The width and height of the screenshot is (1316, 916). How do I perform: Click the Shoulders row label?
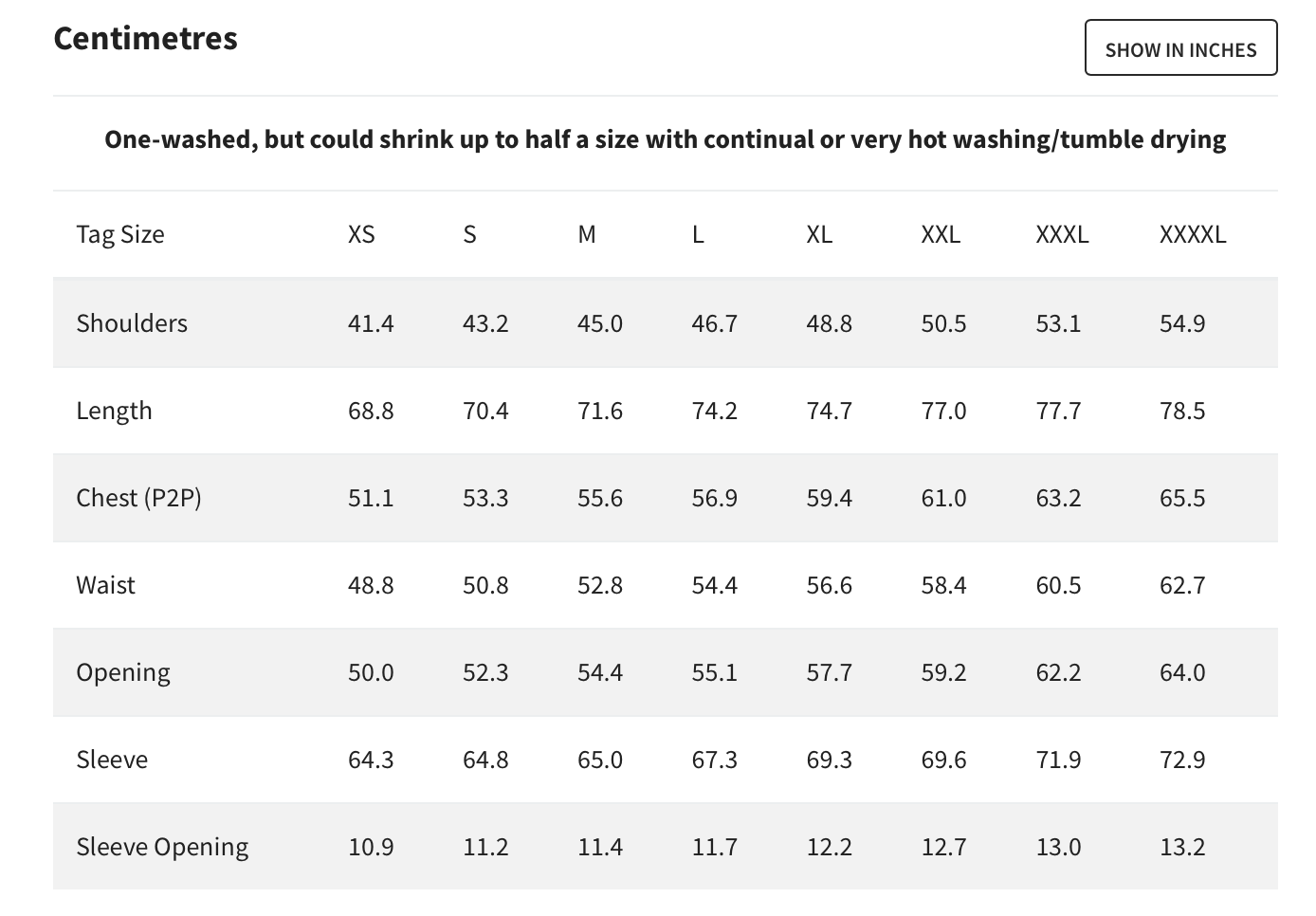(132, 323)
